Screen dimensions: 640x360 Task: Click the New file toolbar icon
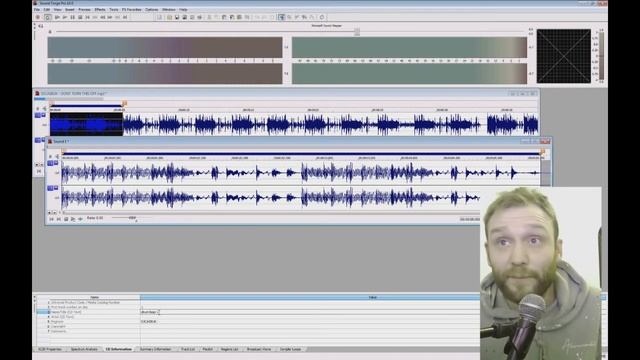pos(160,17)
